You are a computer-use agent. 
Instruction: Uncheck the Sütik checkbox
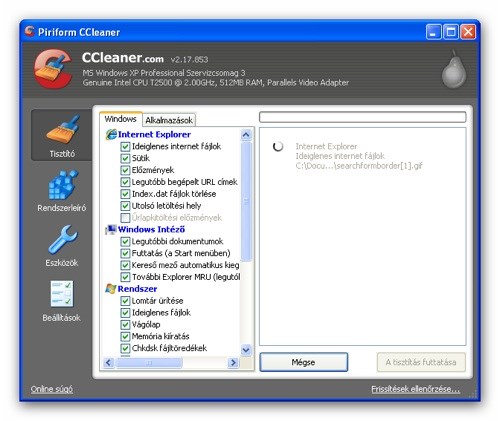[x=125, y=158]
